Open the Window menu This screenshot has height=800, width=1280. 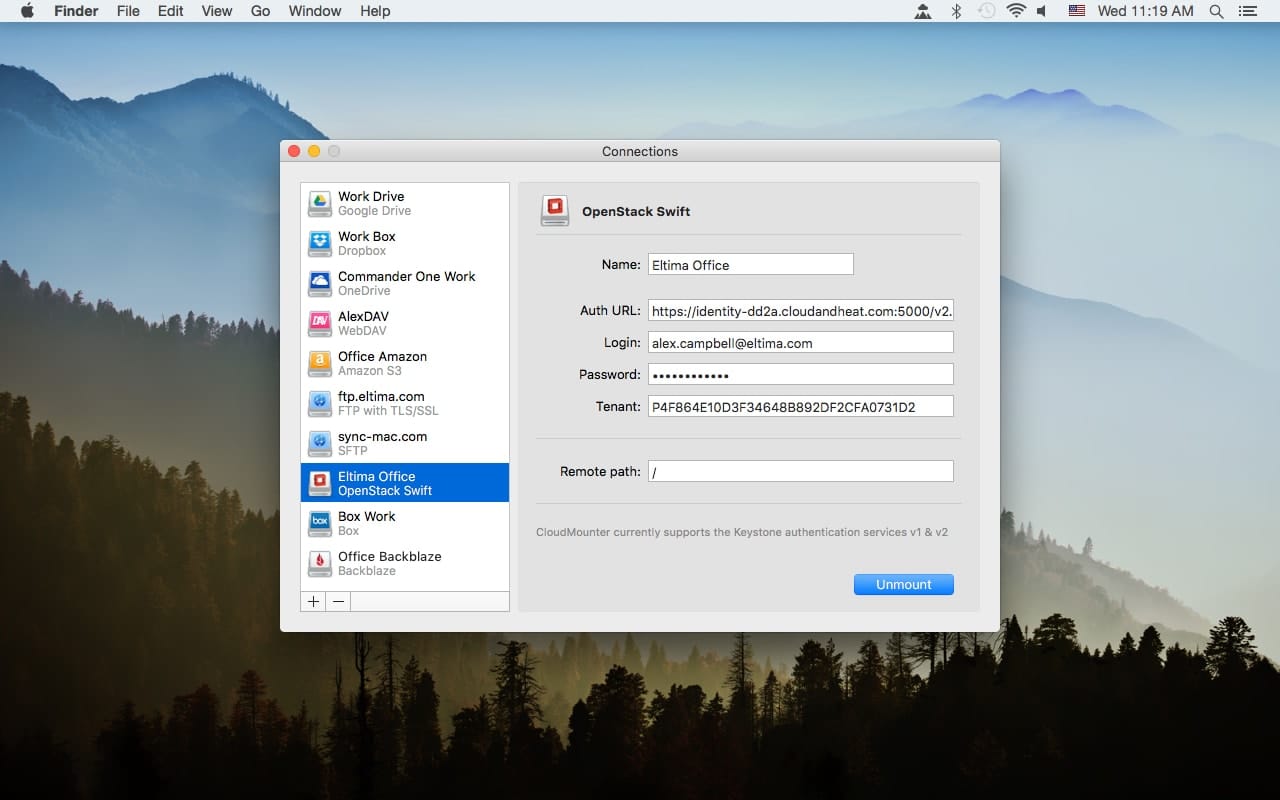click(315, 11)
